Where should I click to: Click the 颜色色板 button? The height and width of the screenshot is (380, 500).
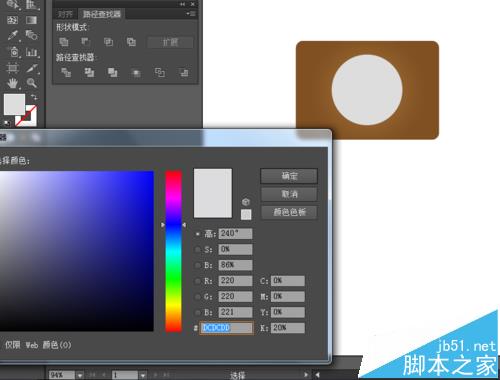coord(289,212)
